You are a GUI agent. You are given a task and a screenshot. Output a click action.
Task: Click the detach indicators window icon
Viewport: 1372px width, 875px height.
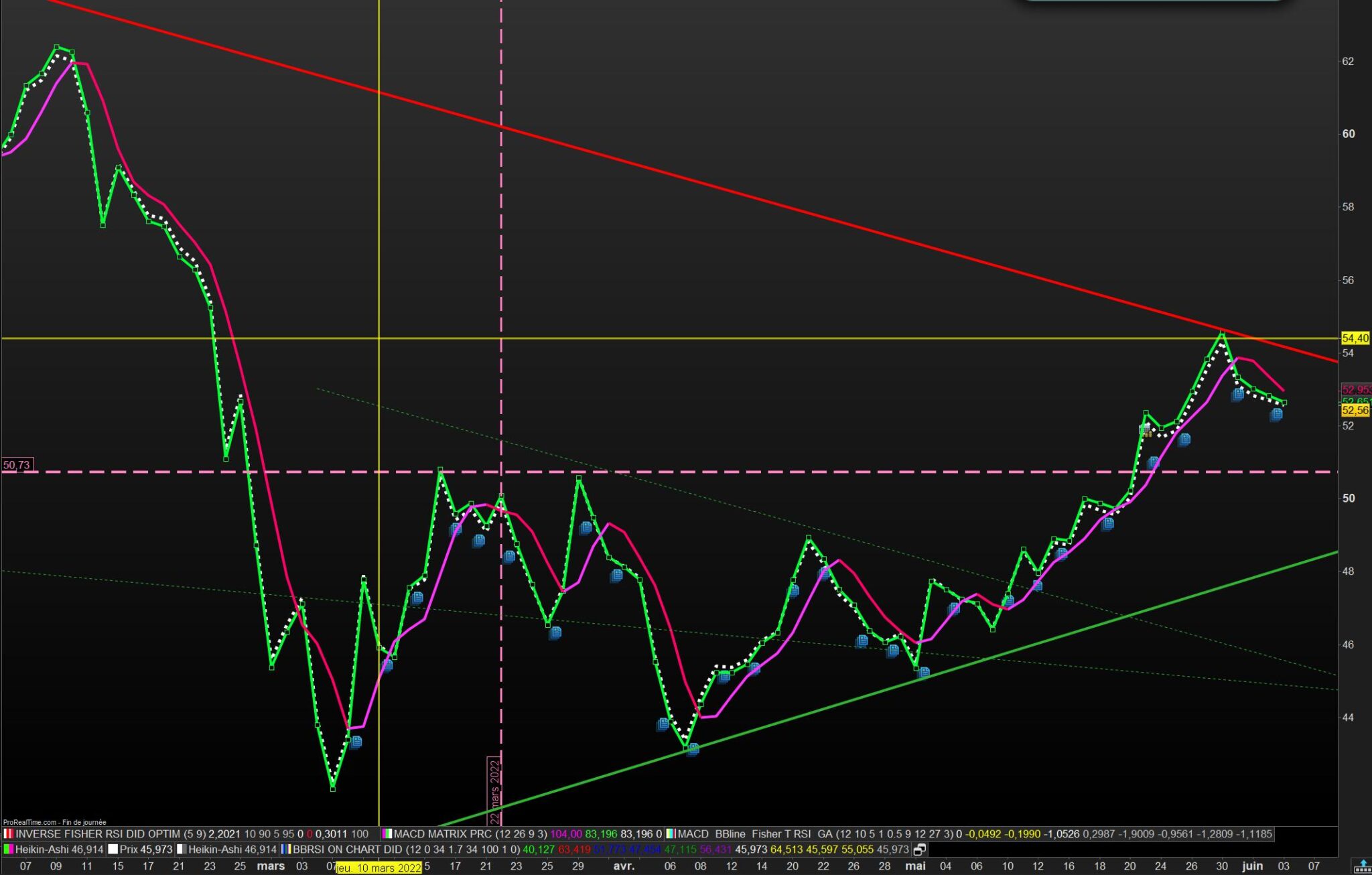coord(920,850)
